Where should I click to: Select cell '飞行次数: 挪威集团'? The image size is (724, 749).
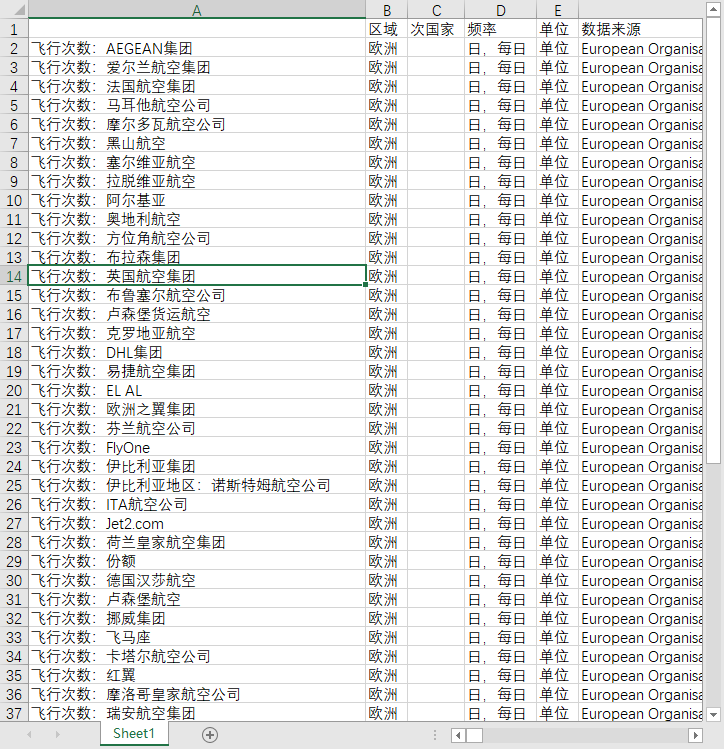[x=197, y=619]
